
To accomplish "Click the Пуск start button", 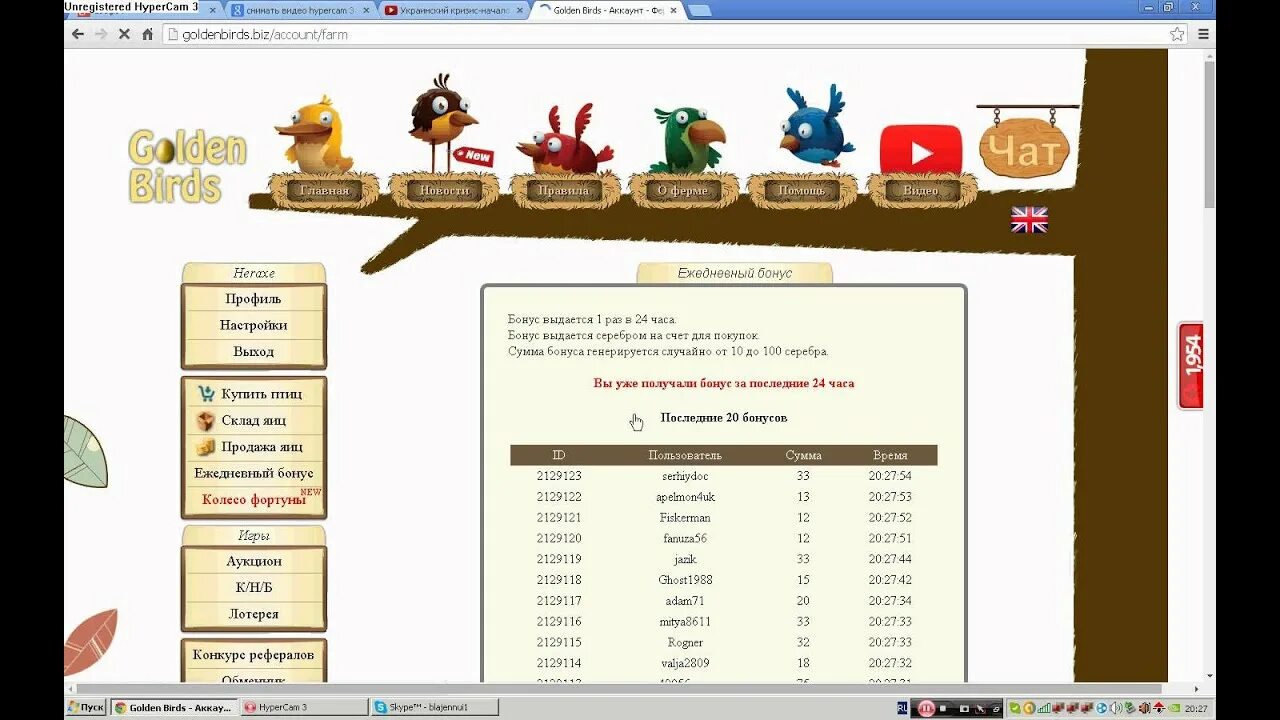I will [86, 707].
